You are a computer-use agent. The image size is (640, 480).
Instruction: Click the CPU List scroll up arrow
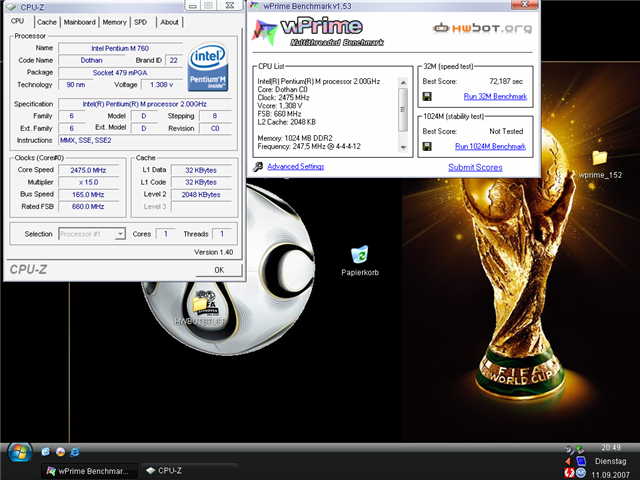coord(403,82)
